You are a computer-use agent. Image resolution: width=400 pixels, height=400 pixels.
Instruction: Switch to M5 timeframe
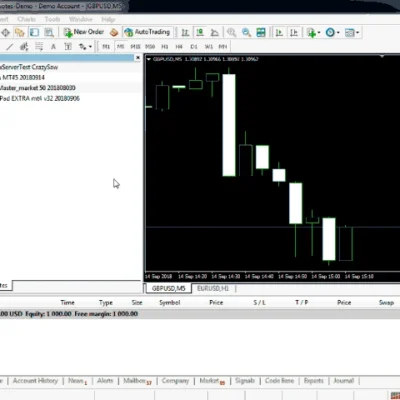[120, 47]
